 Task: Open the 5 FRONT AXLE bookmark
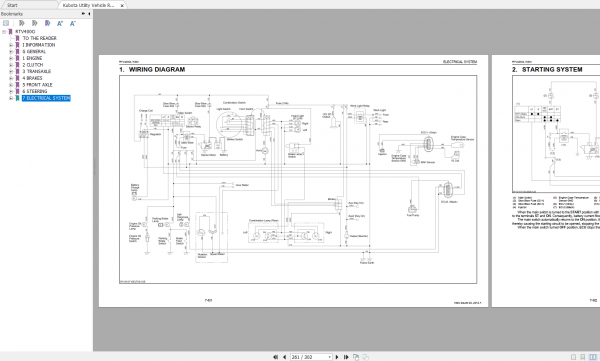point(37,85)
